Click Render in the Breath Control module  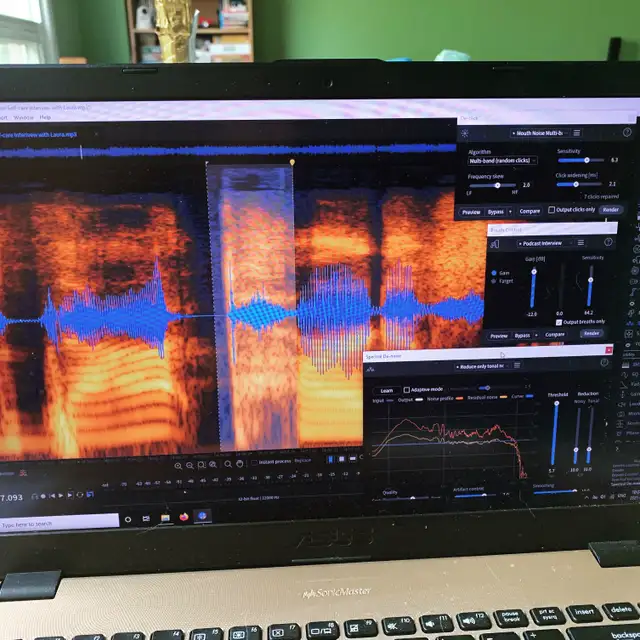click(591, 333)
